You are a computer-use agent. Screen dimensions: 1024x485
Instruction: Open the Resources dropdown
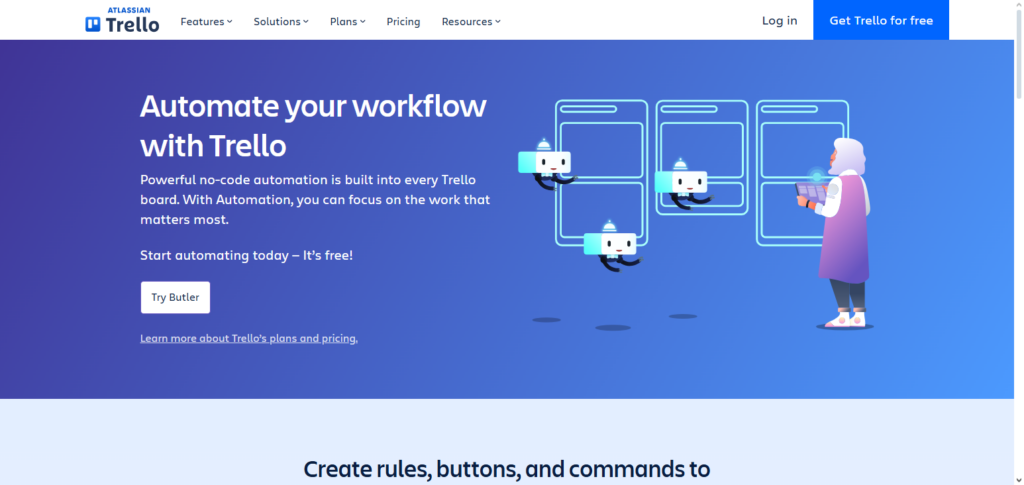click(471, 22)
